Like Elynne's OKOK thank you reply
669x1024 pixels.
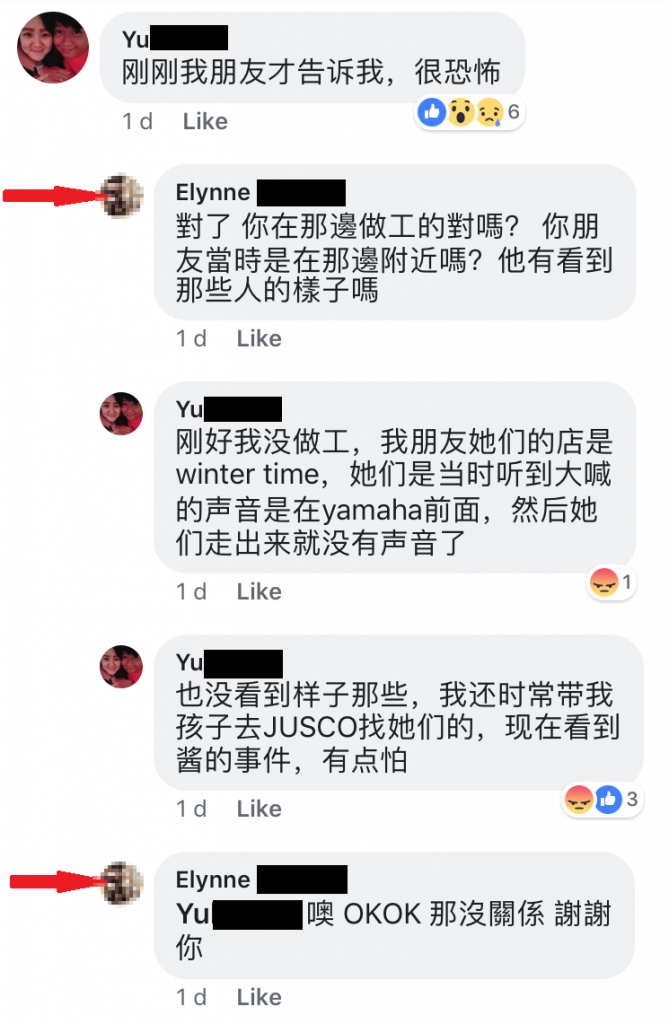(259, 997)
